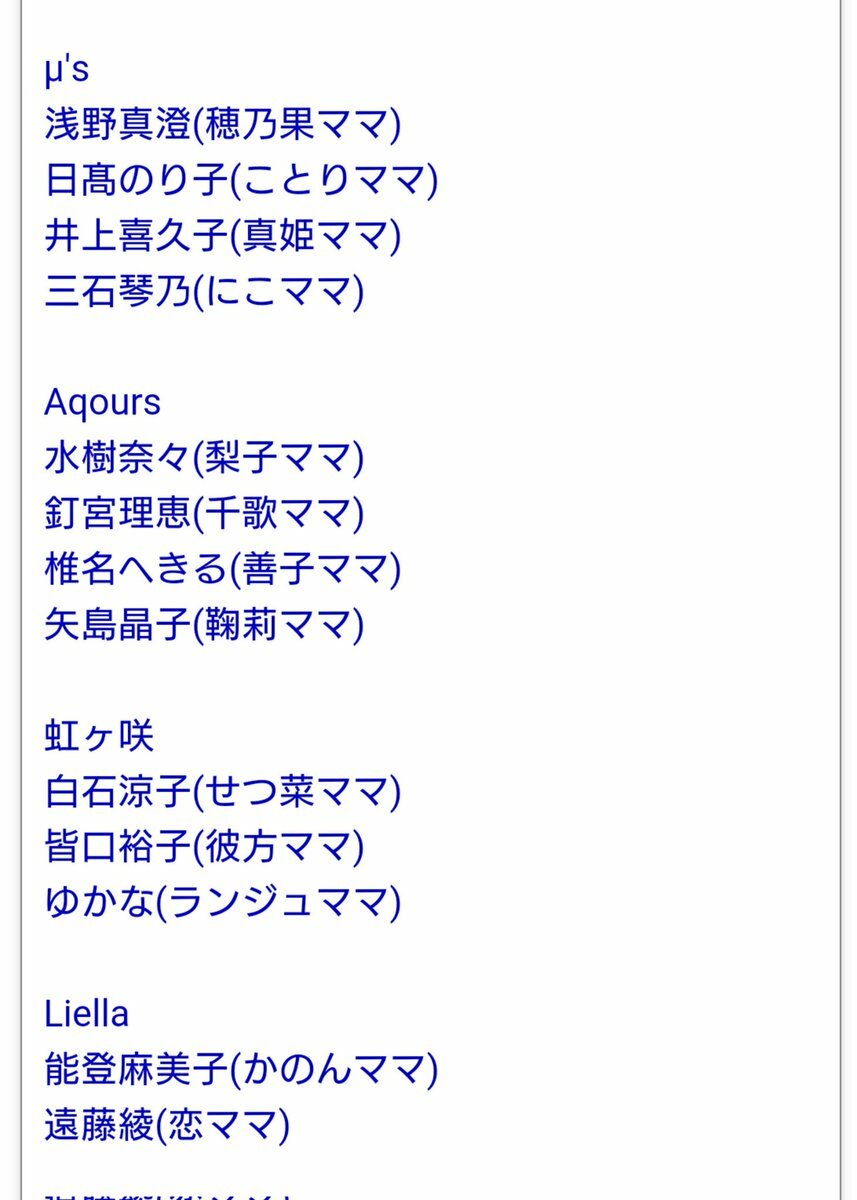Image resolution: width=857 pixels, height=1200 pixels.
Task: Click 皆口裕子(彼方ママ) entry
Action: tap(204, 848)
